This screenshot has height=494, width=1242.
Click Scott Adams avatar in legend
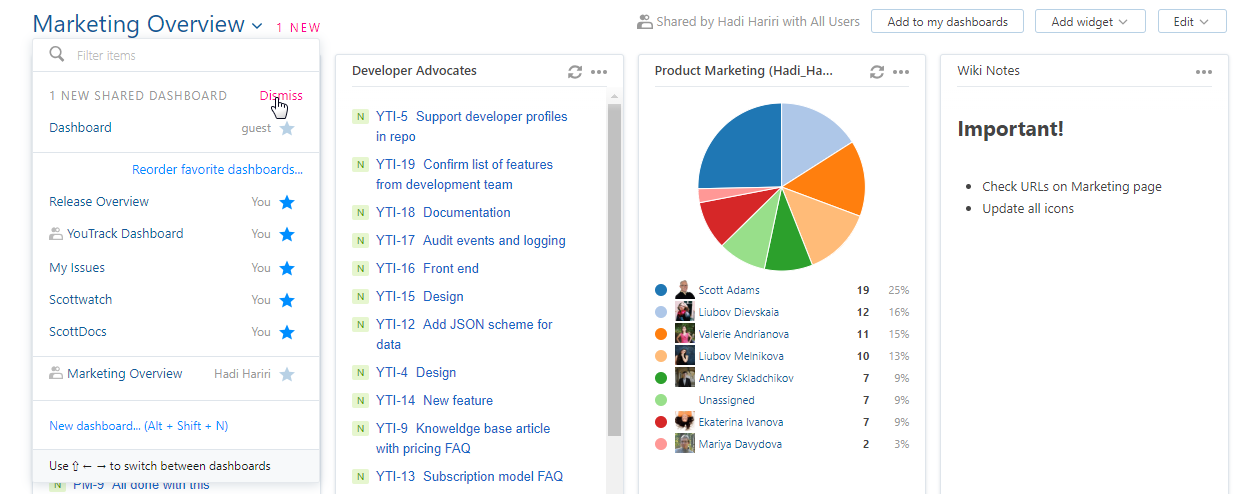click(685, 290)
